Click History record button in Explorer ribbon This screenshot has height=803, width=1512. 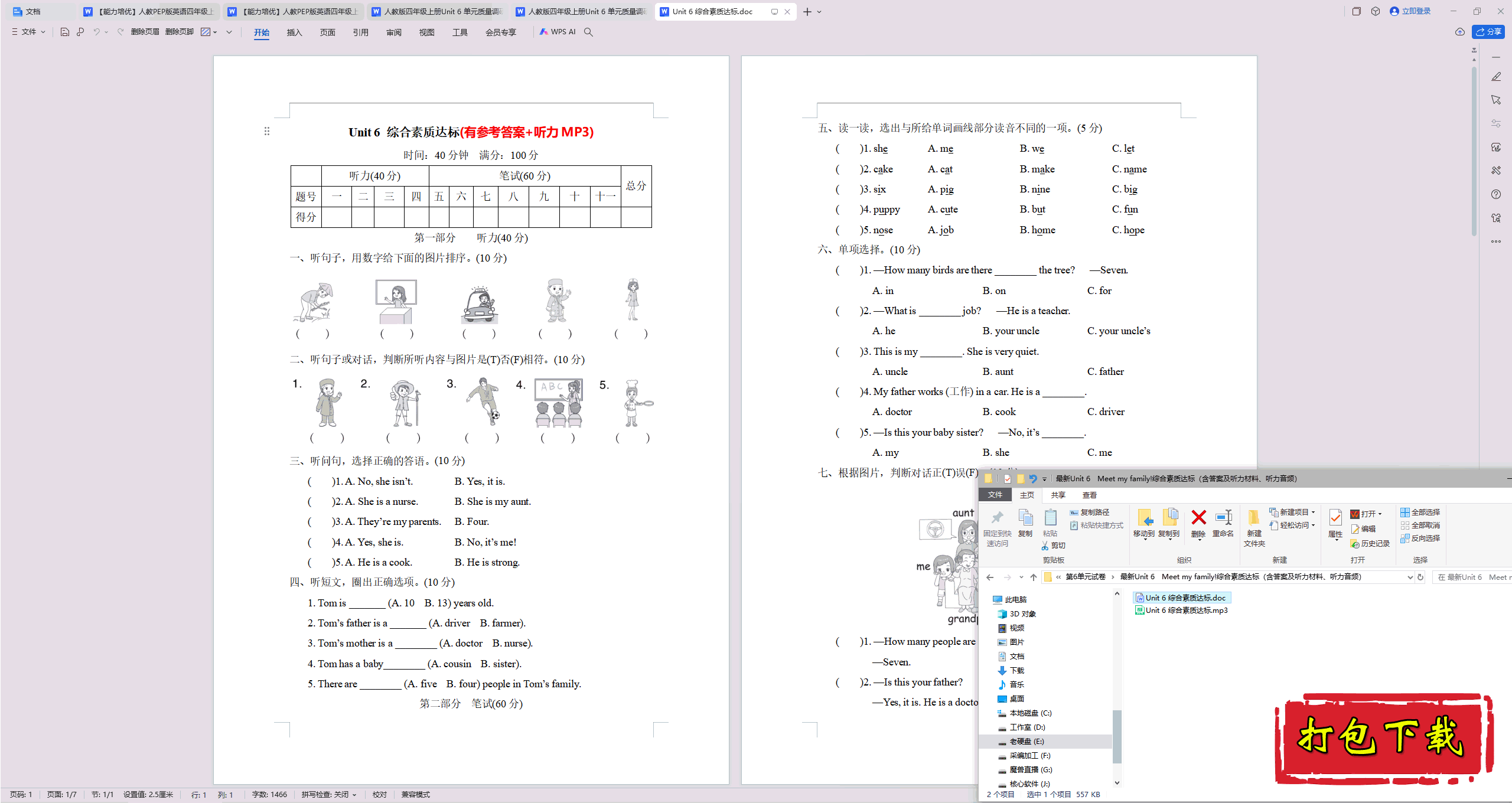(x=1370, y=544)
